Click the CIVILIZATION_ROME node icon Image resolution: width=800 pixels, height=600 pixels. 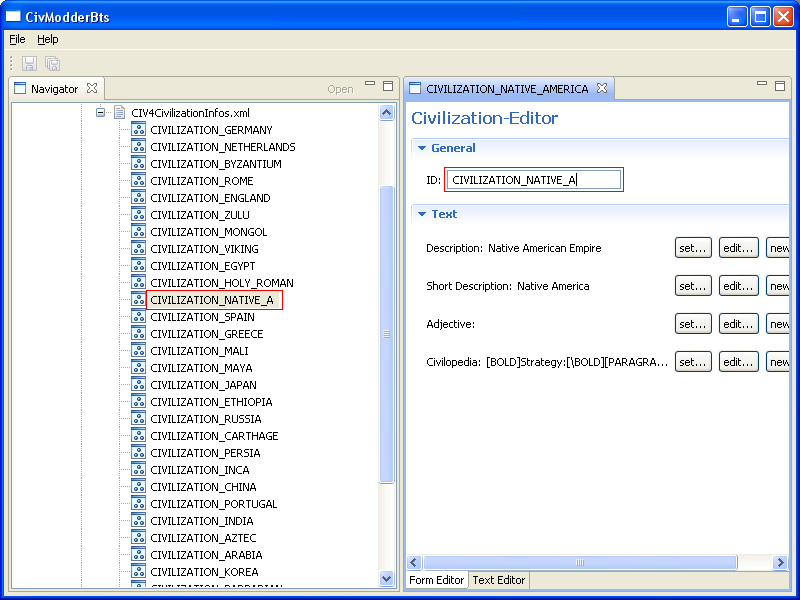pyautogui.click(x=138, y=181)
